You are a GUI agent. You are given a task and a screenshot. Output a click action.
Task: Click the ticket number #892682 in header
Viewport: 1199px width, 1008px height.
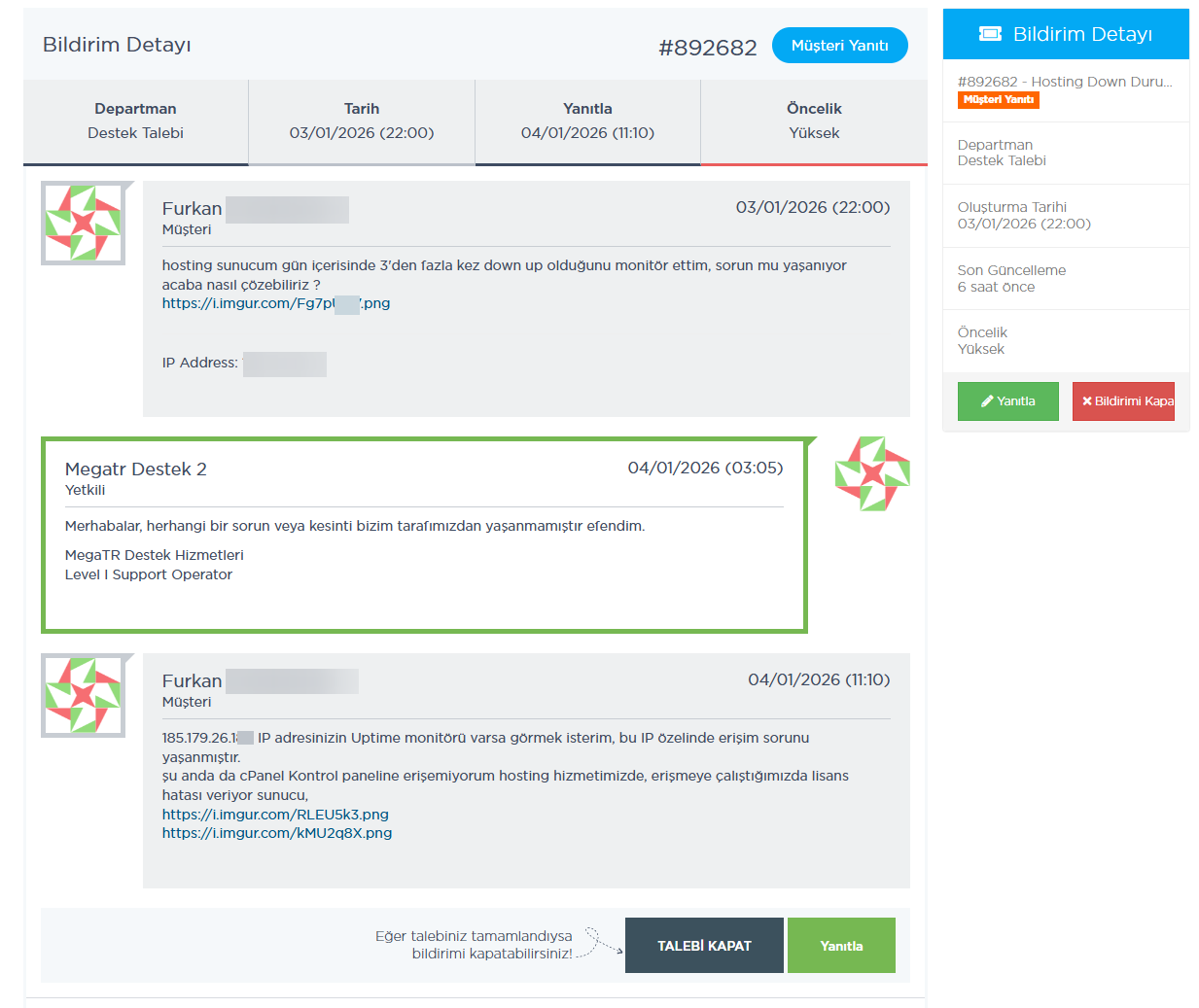(x=708, y=48)
